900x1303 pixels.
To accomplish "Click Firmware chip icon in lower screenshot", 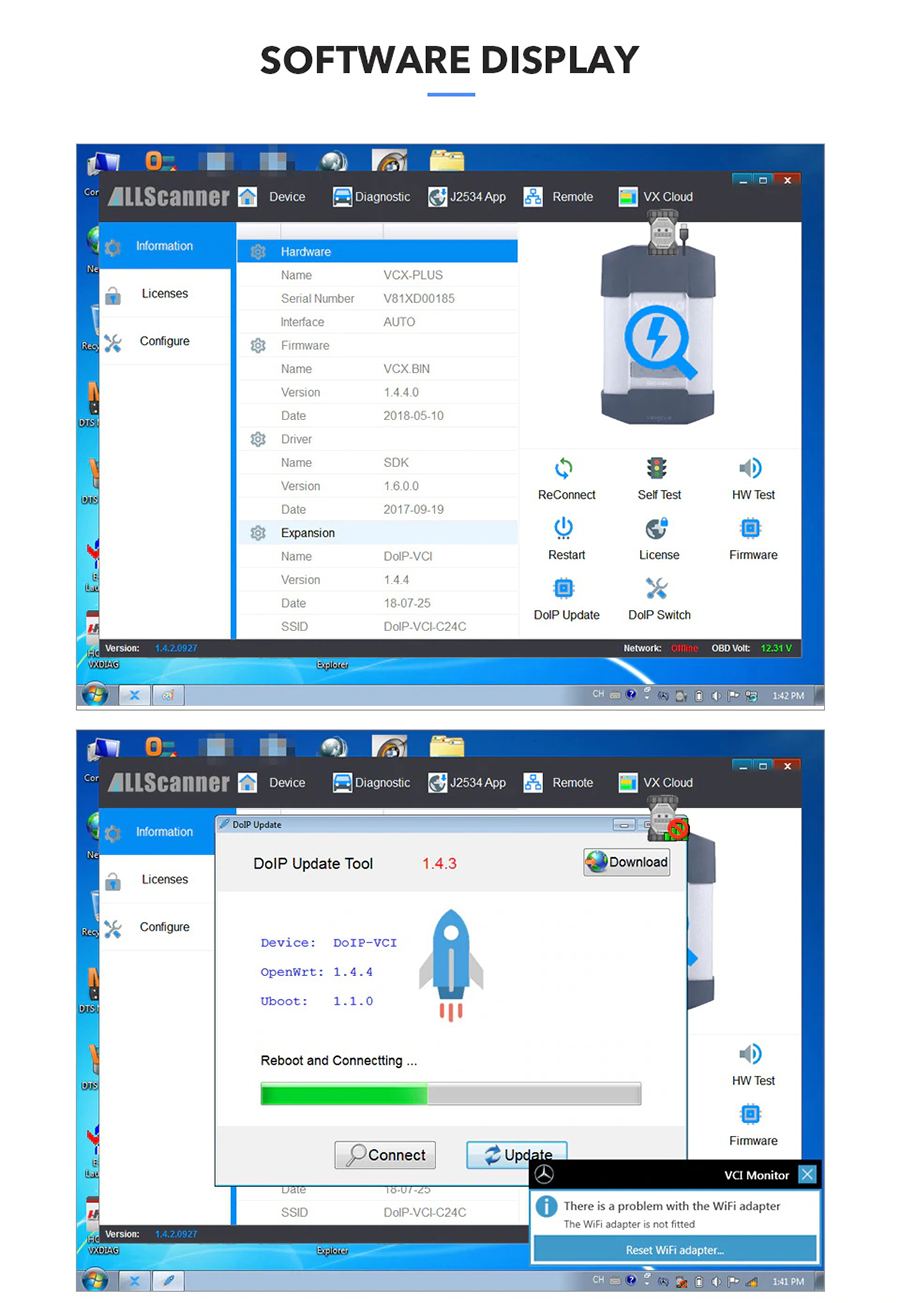I will pos(751,1114).
